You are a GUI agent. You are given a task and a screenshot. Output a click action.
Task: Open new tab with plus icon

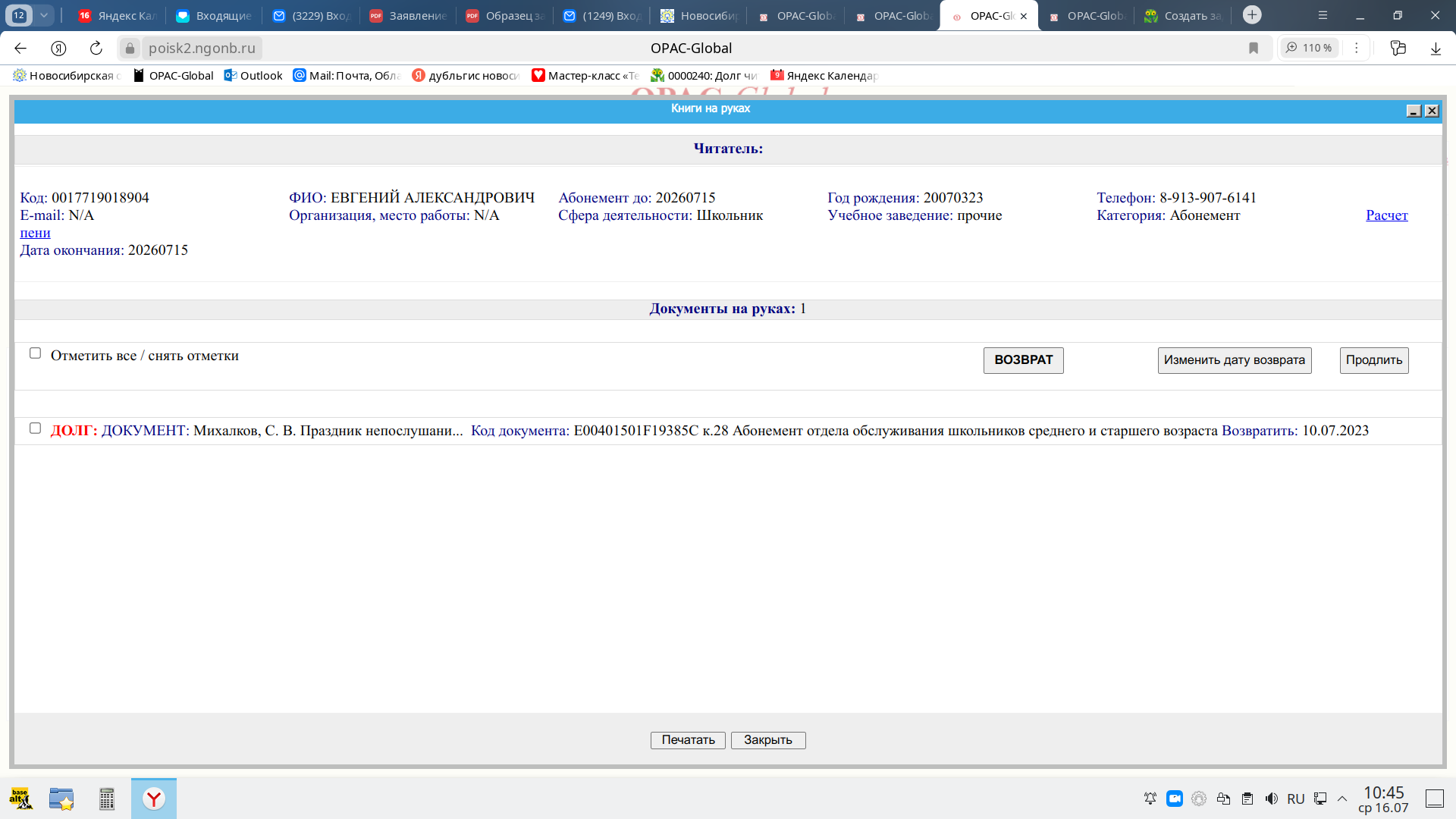click(1252, 14)
